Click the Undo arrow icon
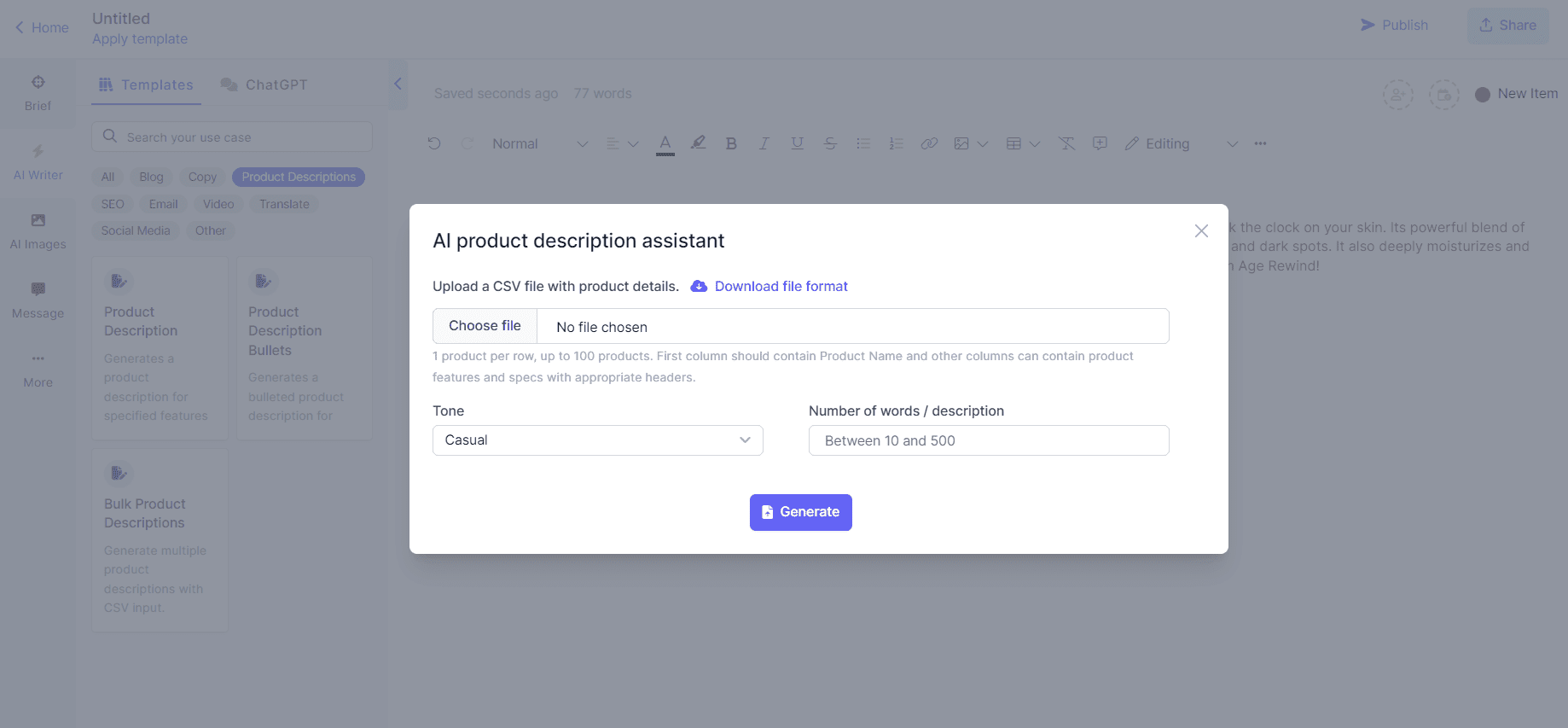The width and height of the screenshot is (1568, 728). point(434,144)
